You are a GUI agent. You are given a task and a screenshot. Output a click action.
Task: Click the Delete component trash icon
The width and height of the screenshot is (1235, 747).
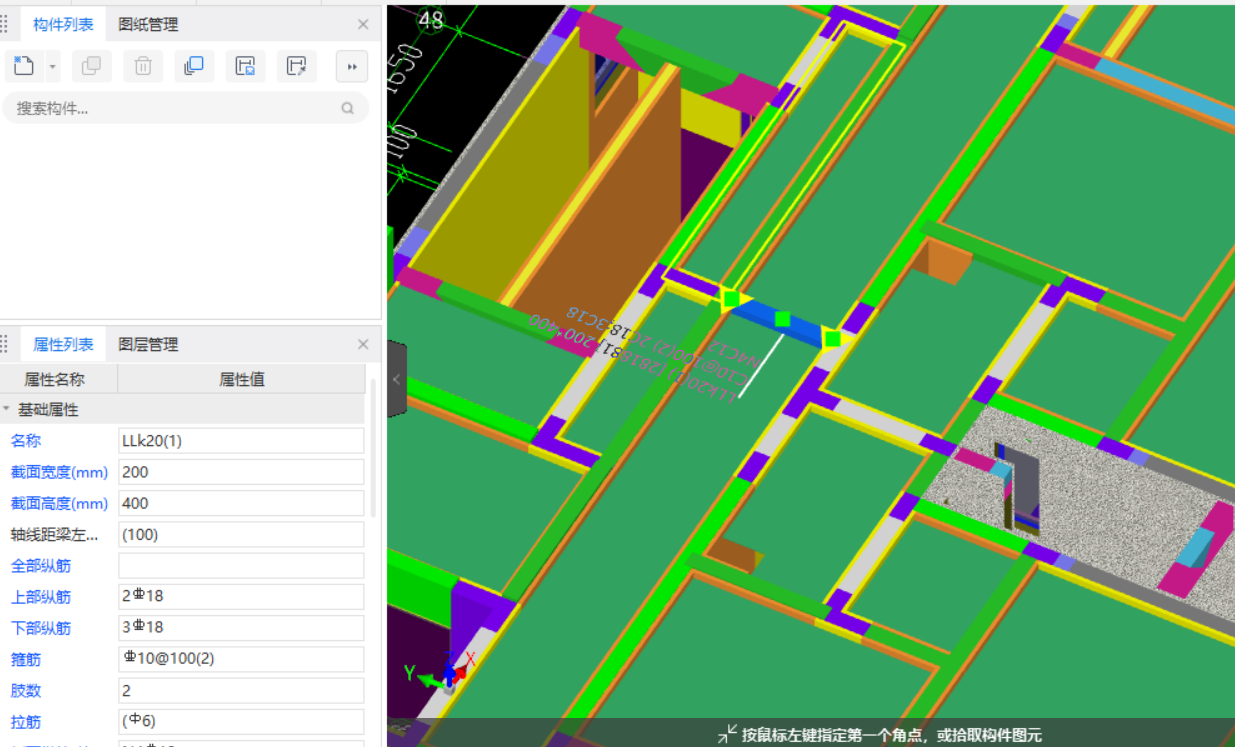tap(143, 66)
